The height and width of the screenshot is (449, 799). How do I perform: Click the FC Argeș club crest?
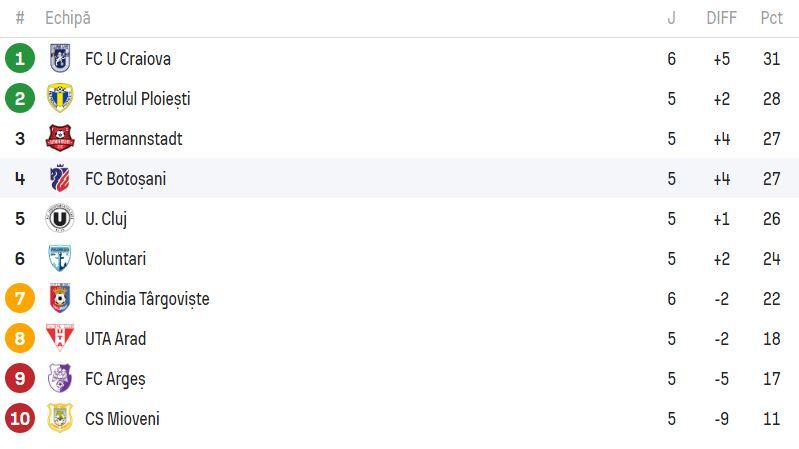click(60, 379)
